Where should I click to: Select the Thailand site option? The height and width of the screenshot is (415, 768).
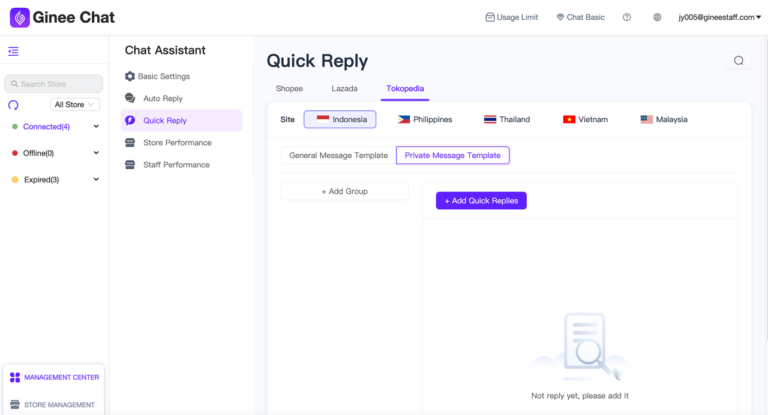[507, 119]
